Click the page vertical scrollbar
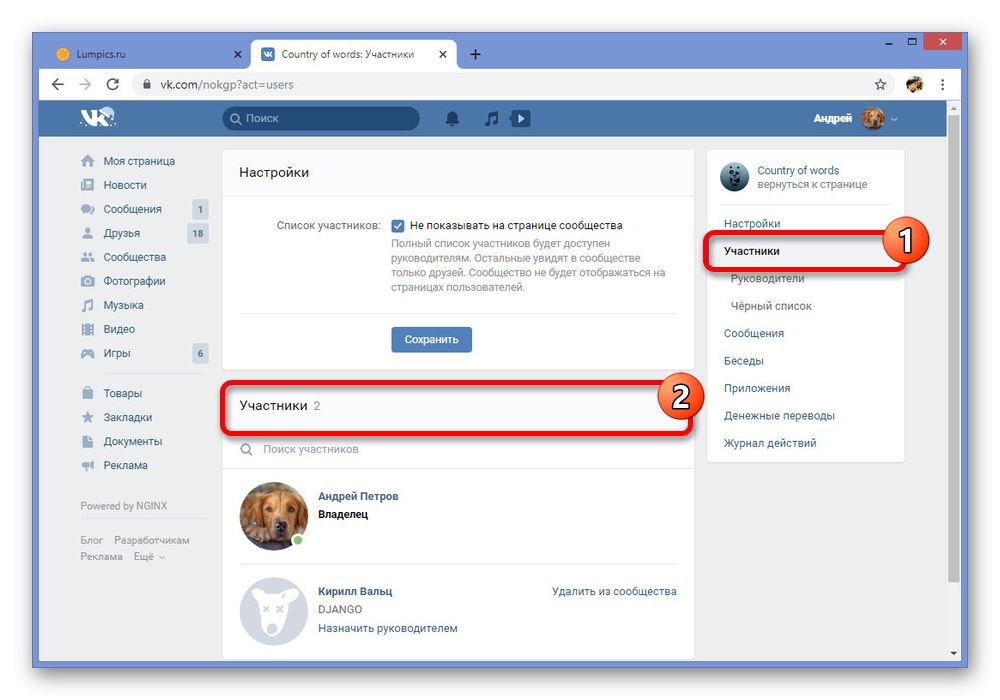 click(x=953, y=347)
